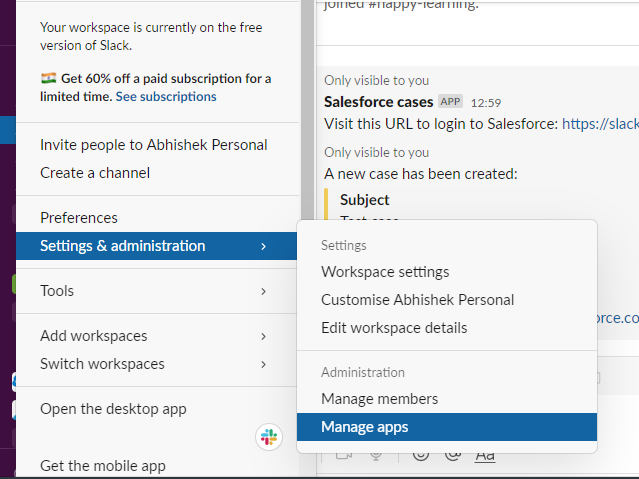Select Customise Abhishek Personal
This screenshot has width=639, height=479.
[x=447, y=300]
